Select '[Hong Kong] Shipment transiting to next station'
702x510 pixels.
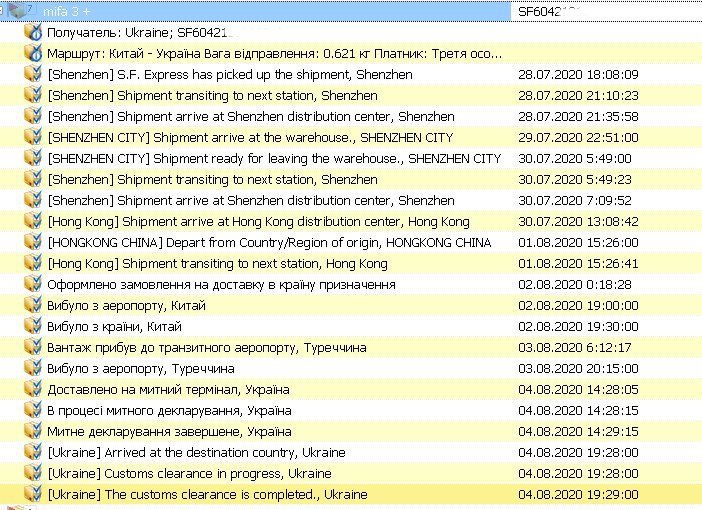pos(218,264)
